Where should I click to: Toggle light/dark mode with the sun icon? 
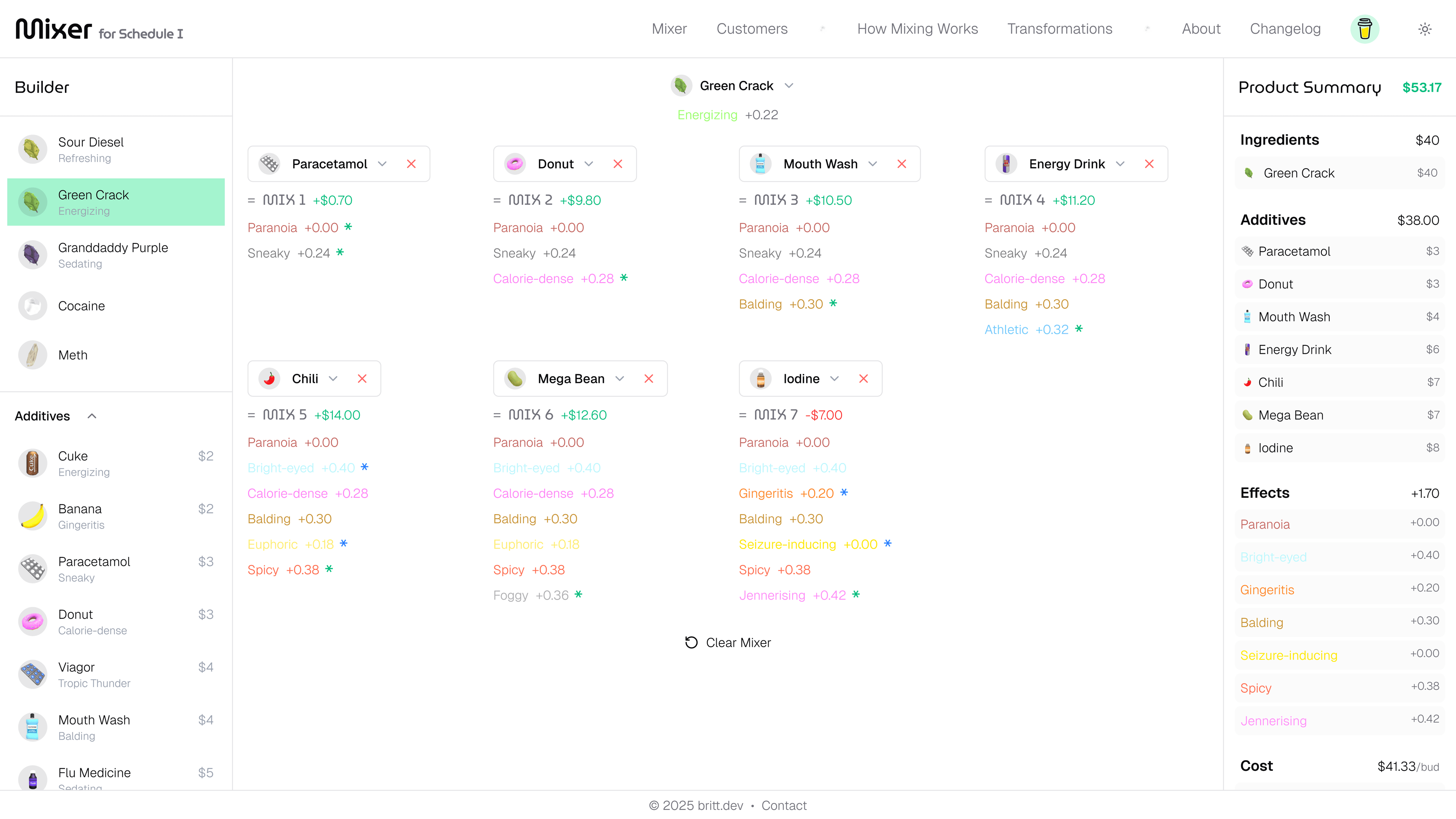[x=1425, y=28]
